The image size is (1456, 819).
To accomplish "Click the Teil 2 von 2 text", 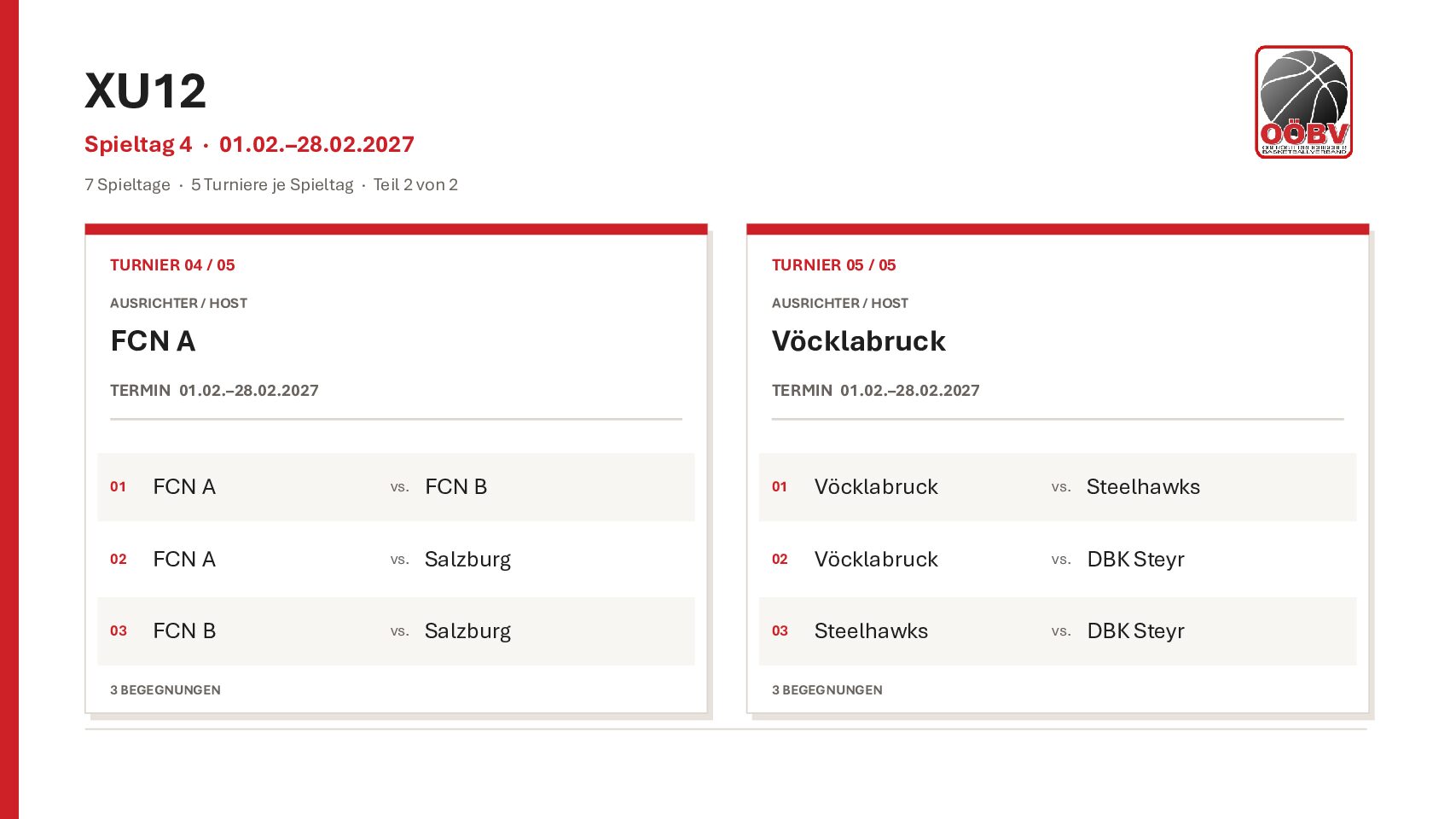I will click(415, 185).
